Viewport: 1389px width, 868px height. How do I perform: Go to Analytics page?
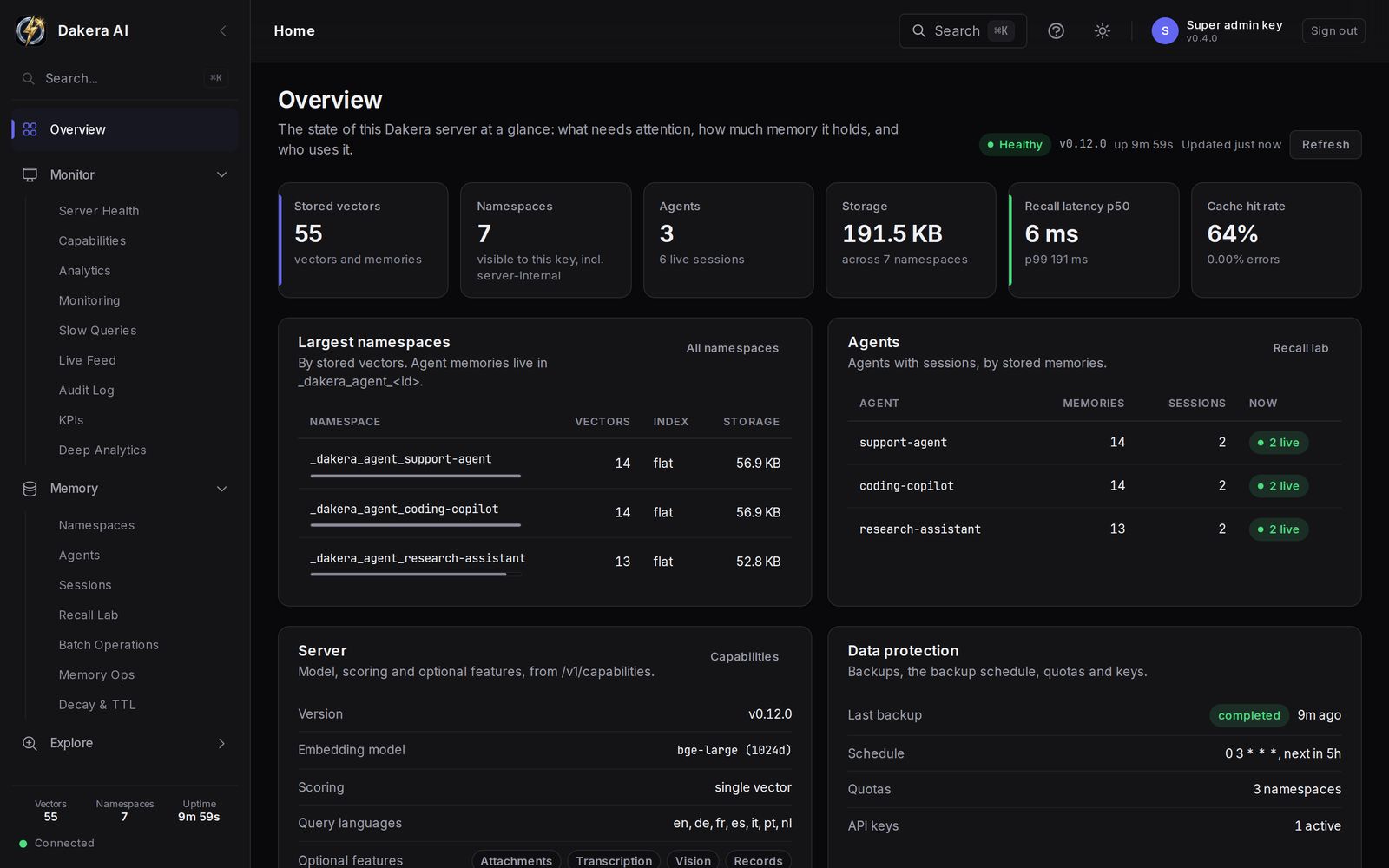tap(84, 271)
